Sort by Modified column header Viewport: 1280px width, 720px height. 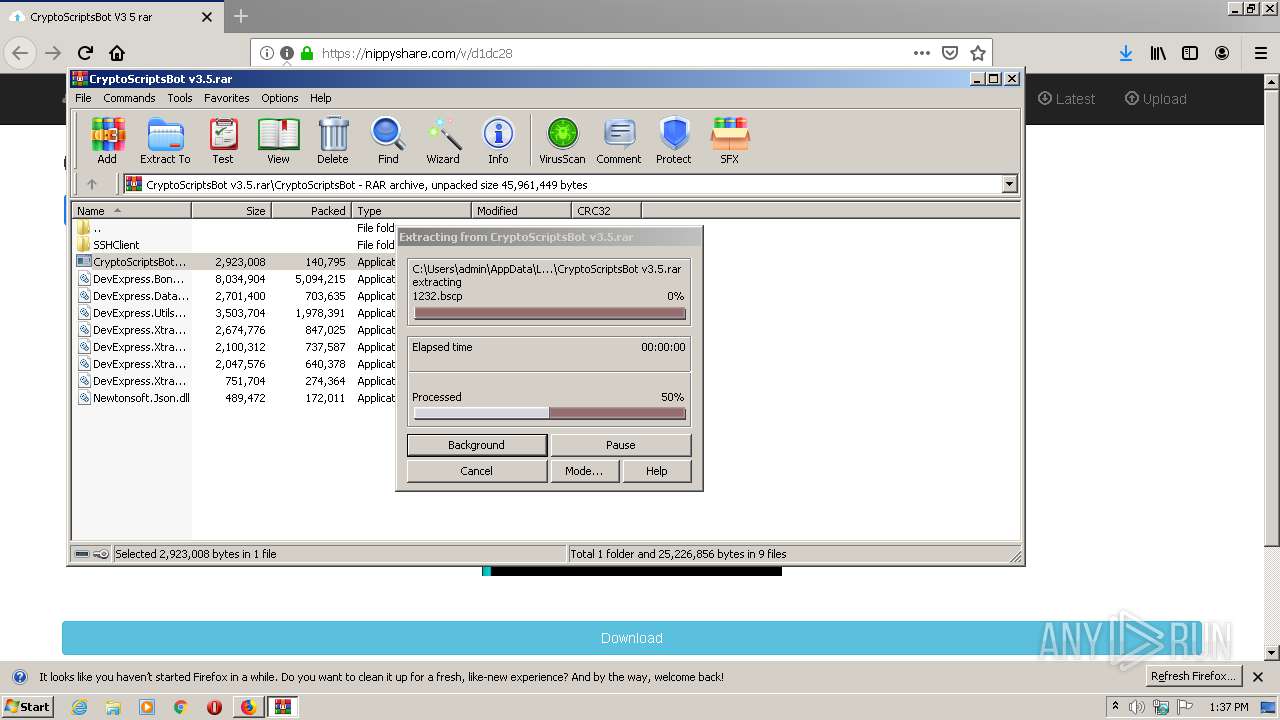coord(521,210)
